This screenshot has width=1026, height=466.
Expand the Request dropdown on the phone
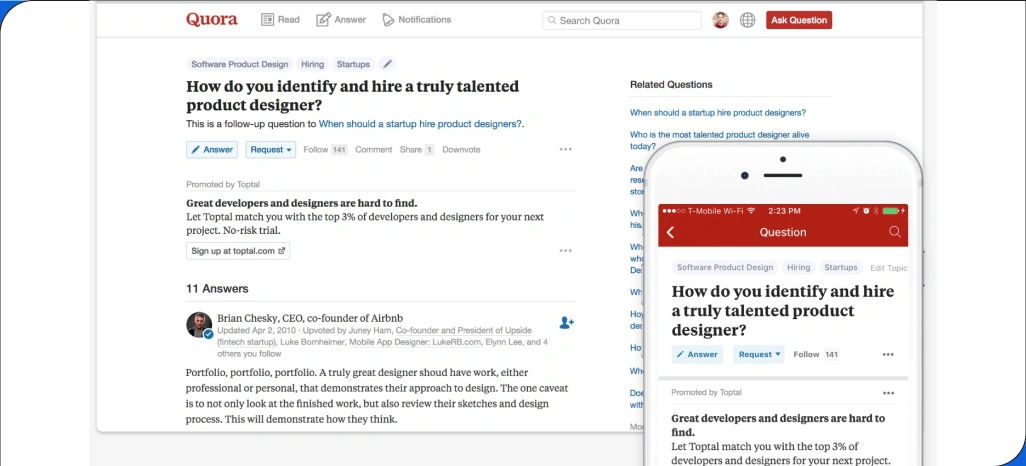[758, 354]
